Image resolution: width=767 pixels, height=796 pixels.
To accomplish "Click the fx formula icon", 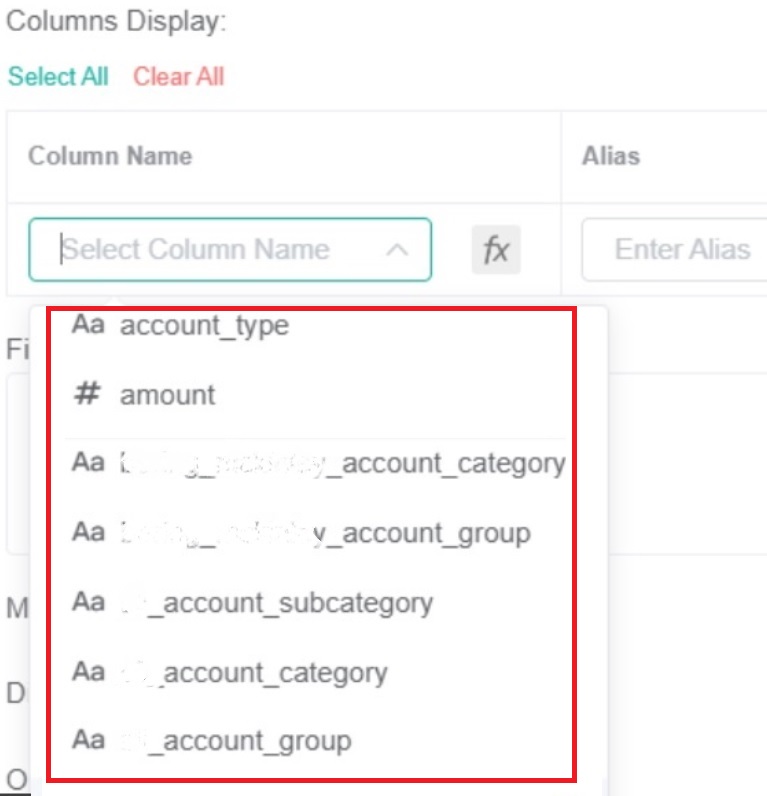I will click(x=496, y=249).
